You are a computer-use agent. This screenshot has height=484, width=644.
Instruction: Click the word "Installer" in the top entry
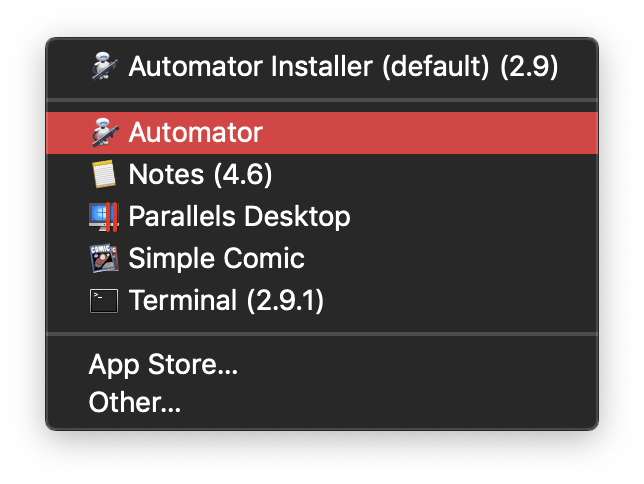coord(321,66)
